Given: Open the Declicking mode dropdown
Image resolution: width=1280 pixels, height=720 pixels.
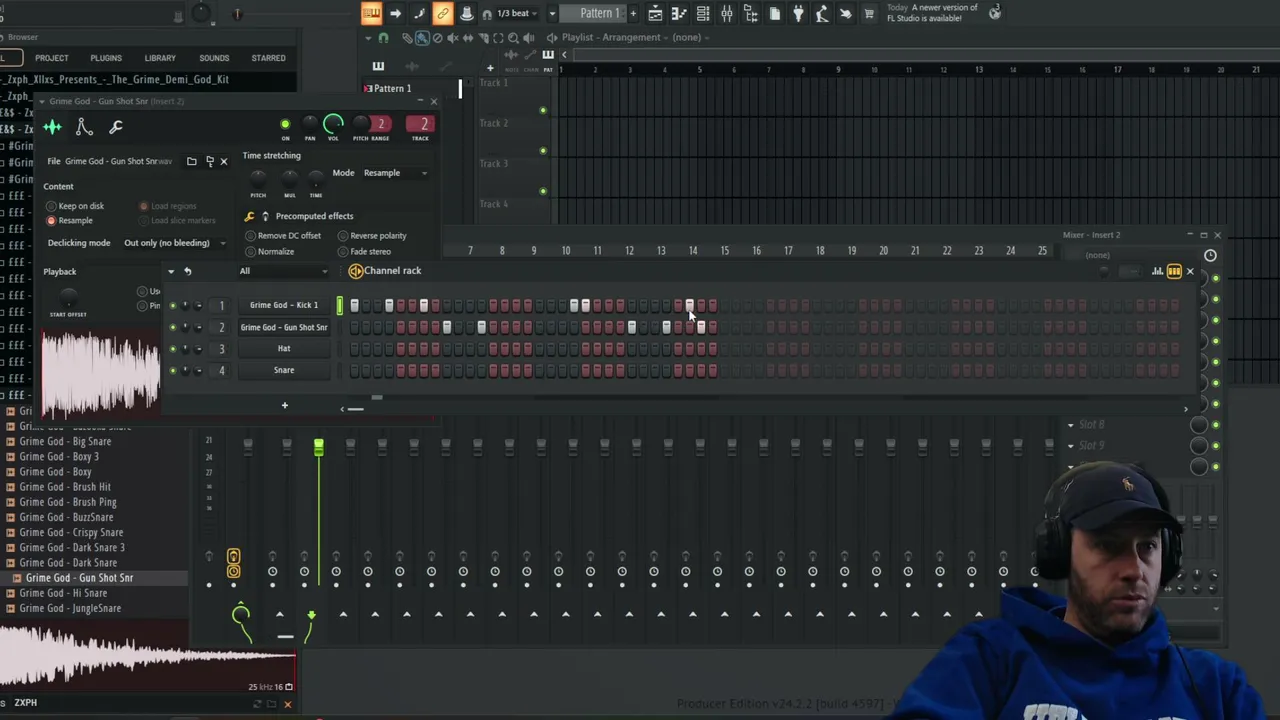Looking at the screenshot, I should pos(174,243).
